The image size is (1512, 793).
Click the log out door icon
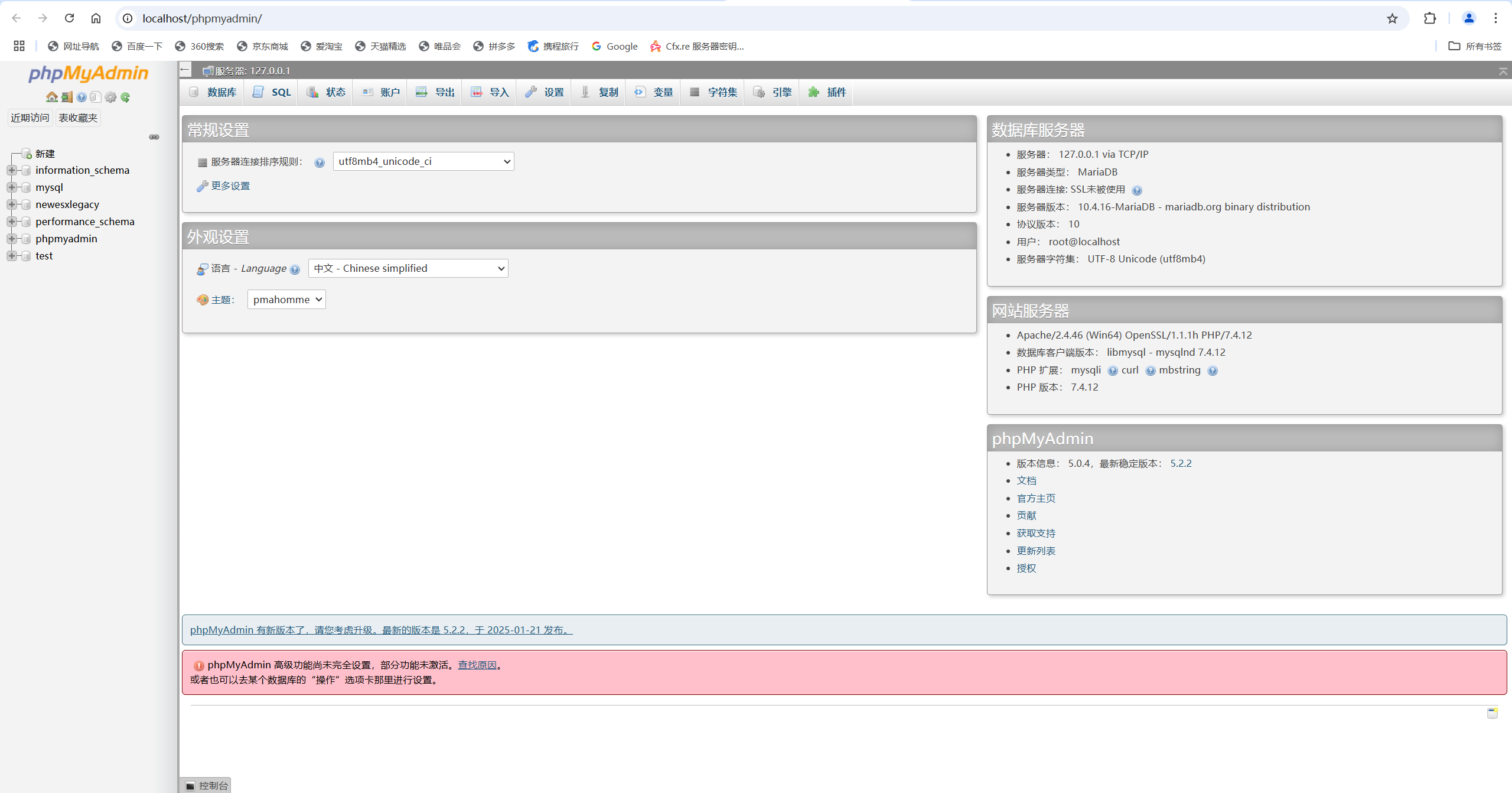coord(67,97)
